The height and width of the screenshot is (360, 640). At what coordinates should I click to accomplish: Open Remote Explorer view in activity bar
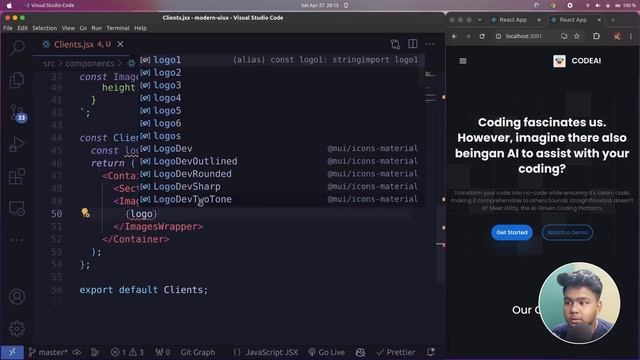click(x=17, y=208)
